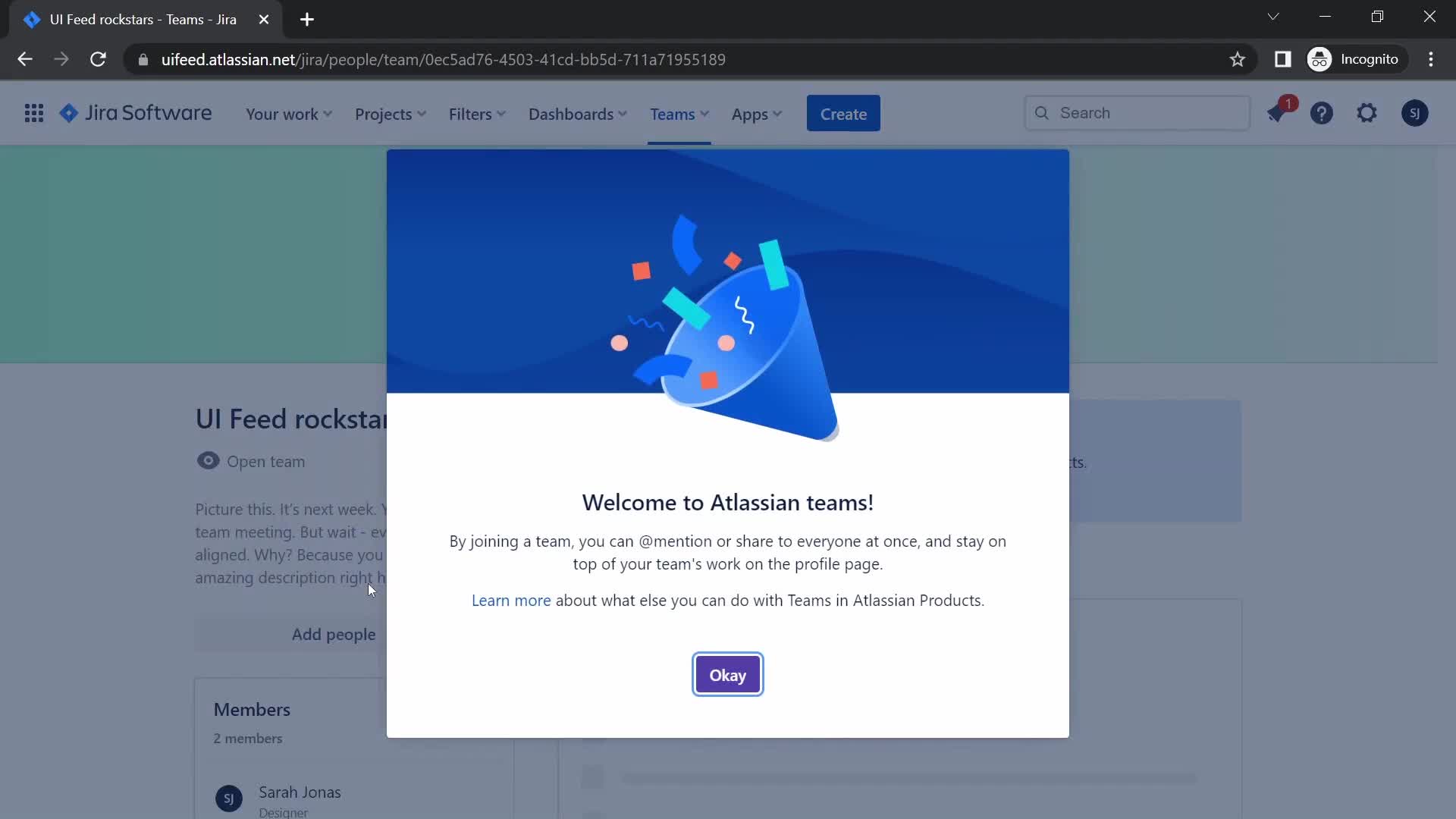
Task: Open the grid/waffle menu icon
Action: point(33,113)
